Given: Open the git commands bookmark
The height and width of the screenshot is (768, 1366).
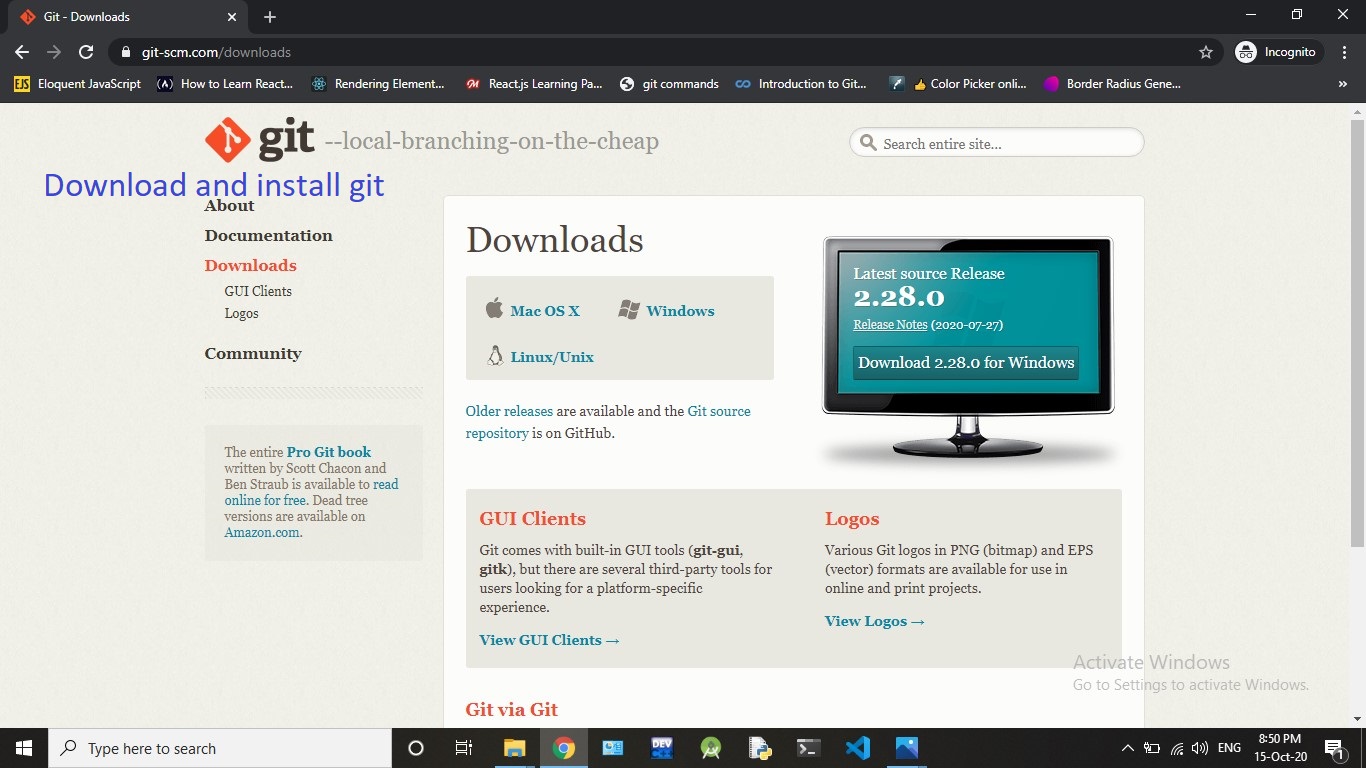Looking at the screenshot, I should click(x=669, y=84).
